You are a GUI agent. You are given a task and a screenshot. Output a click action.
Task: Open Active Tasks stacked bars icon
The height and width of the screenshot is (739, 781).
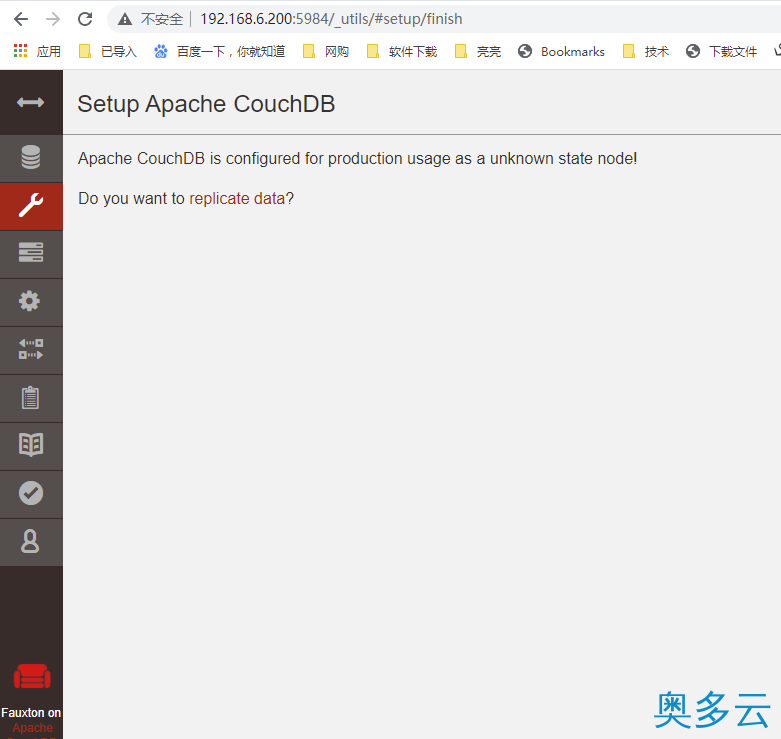pyautogui.click(x=31, y=253)
